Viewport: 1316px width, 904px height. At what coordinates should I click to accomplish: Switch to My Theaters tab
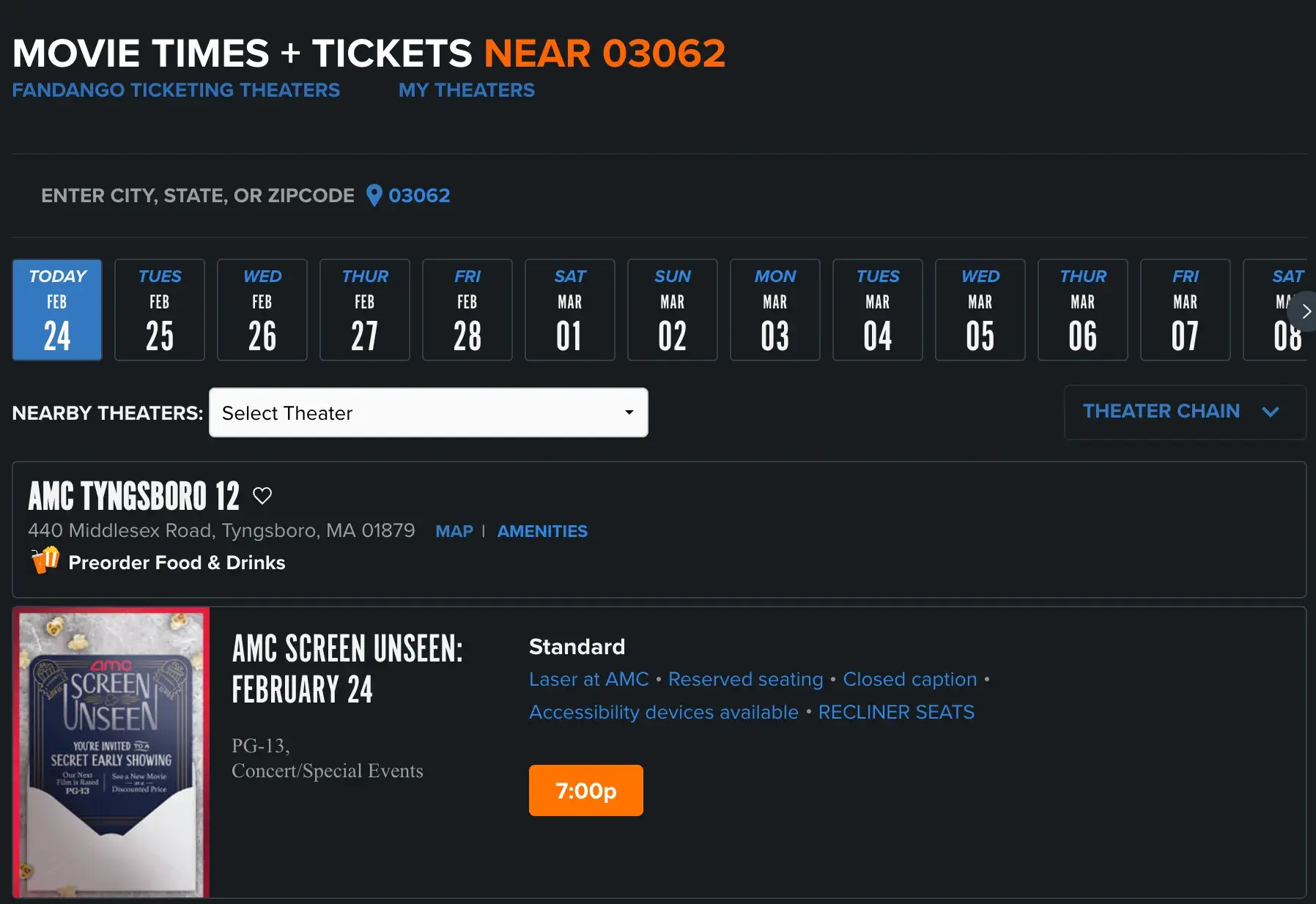pos(467,90)
